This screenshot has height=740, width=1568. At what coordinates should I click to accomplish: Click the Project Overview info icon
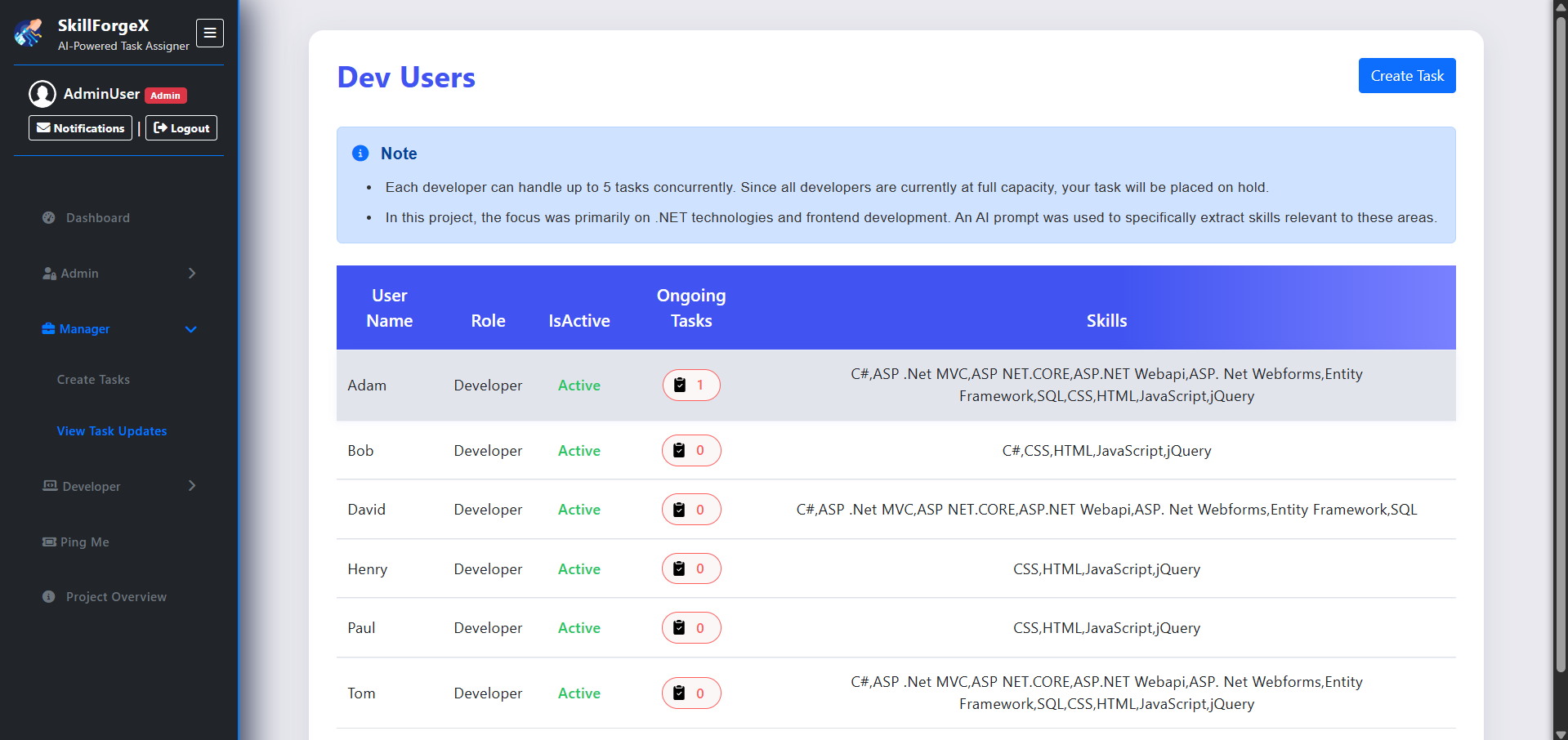49,596
